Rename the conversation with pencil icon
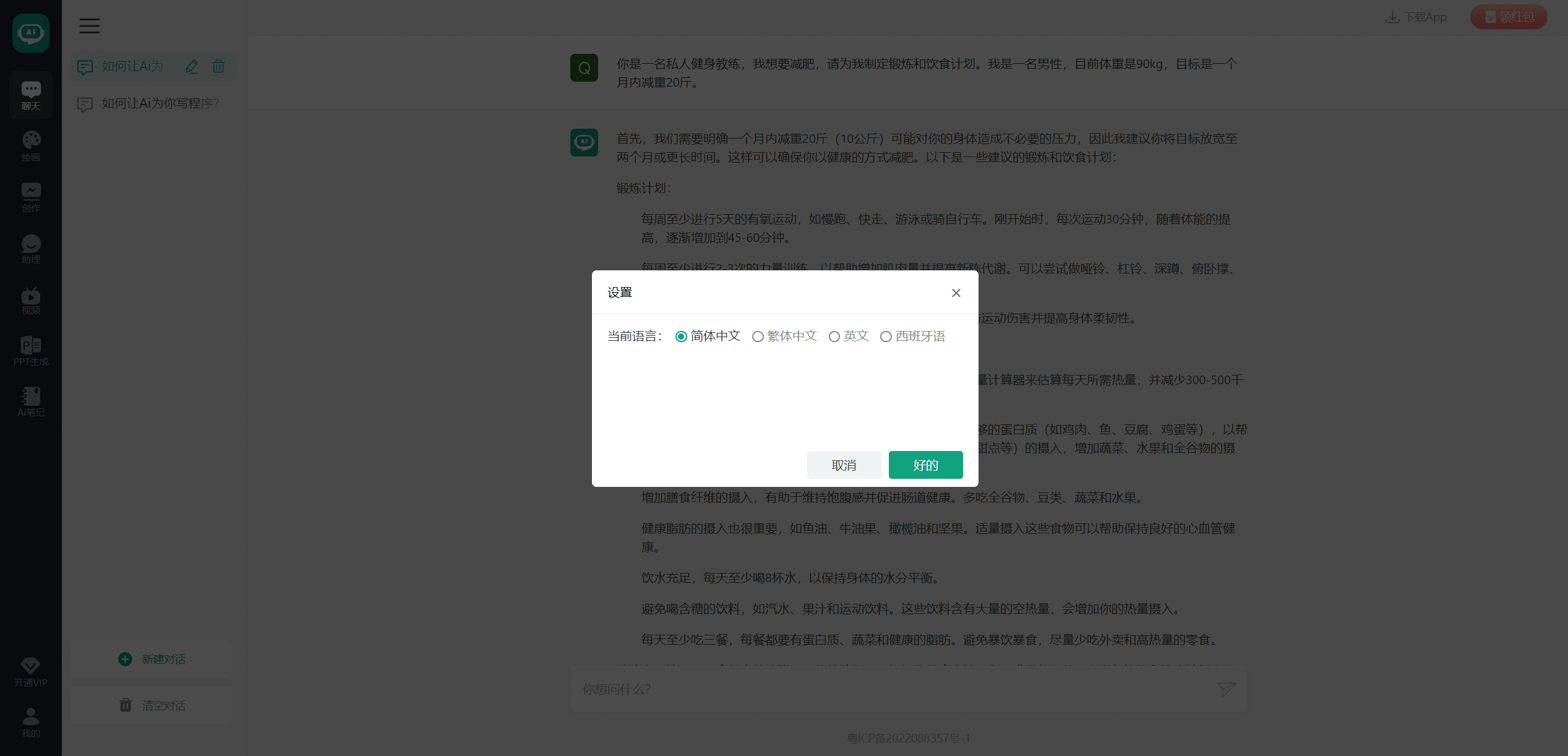 point(192,66)
